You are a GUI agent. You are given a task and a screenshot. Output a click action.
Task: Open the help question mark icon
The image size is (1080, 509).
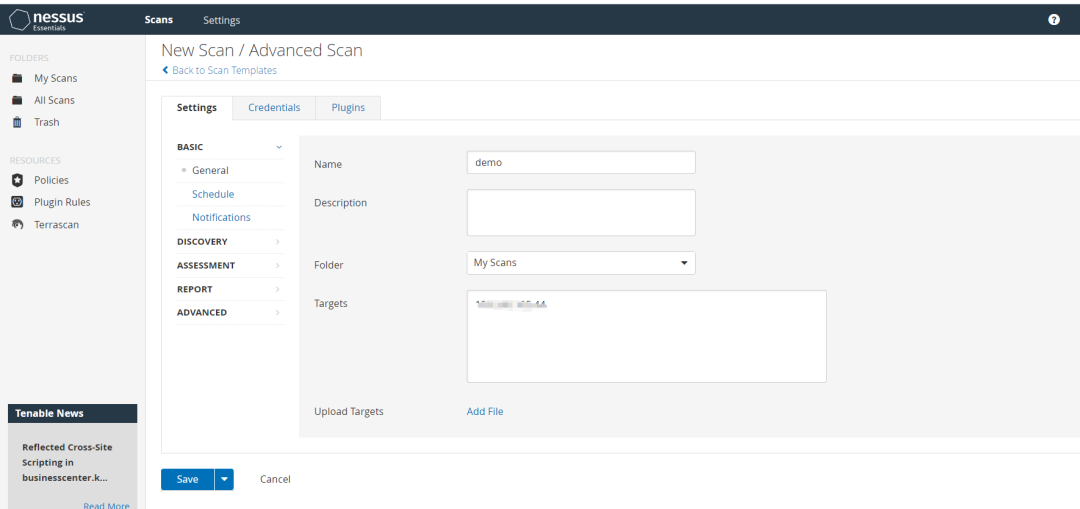click(x=1054, y=20)
